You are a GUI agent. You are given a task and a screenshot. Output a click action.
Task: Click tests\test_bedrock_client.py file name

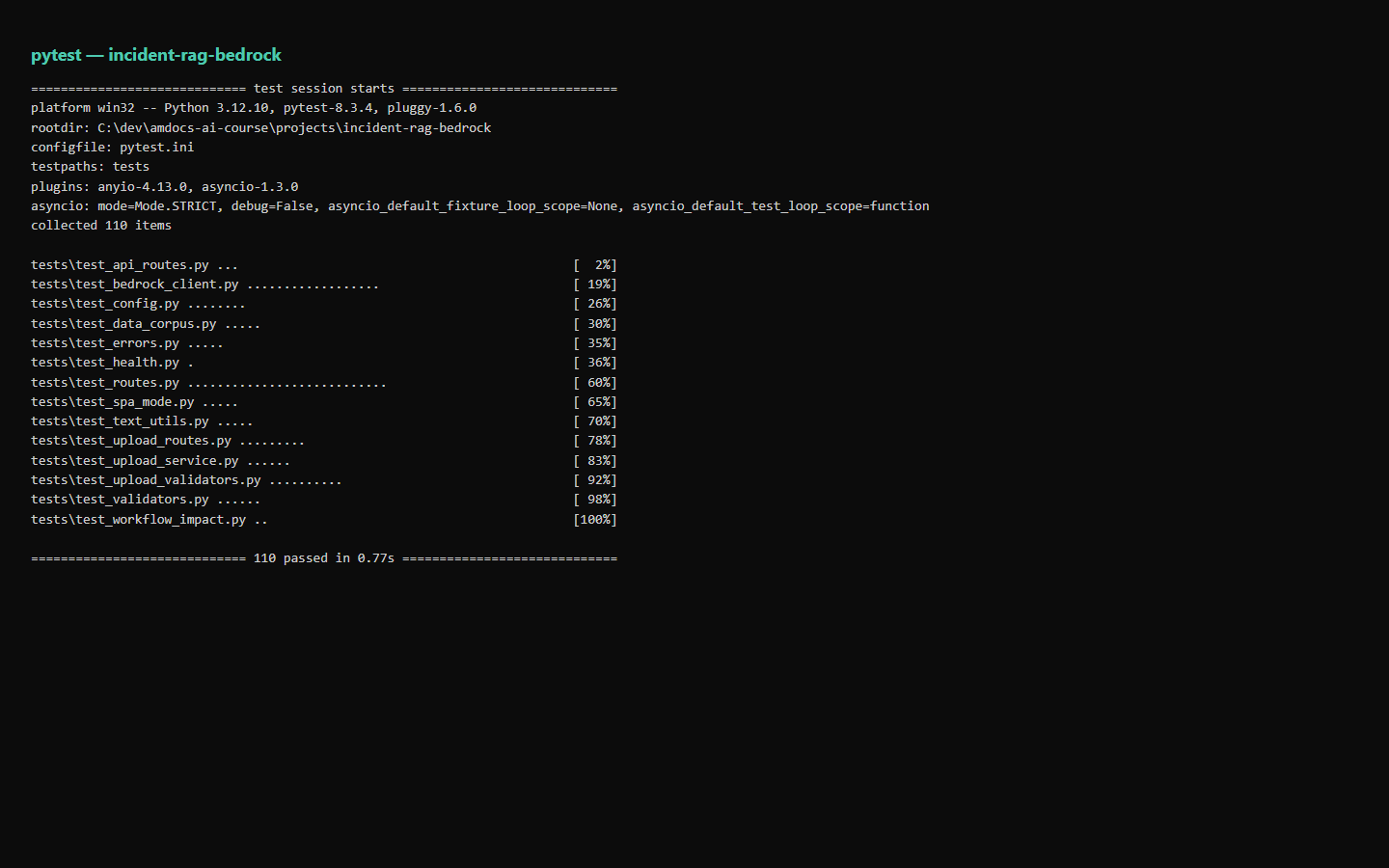point(135,285)
